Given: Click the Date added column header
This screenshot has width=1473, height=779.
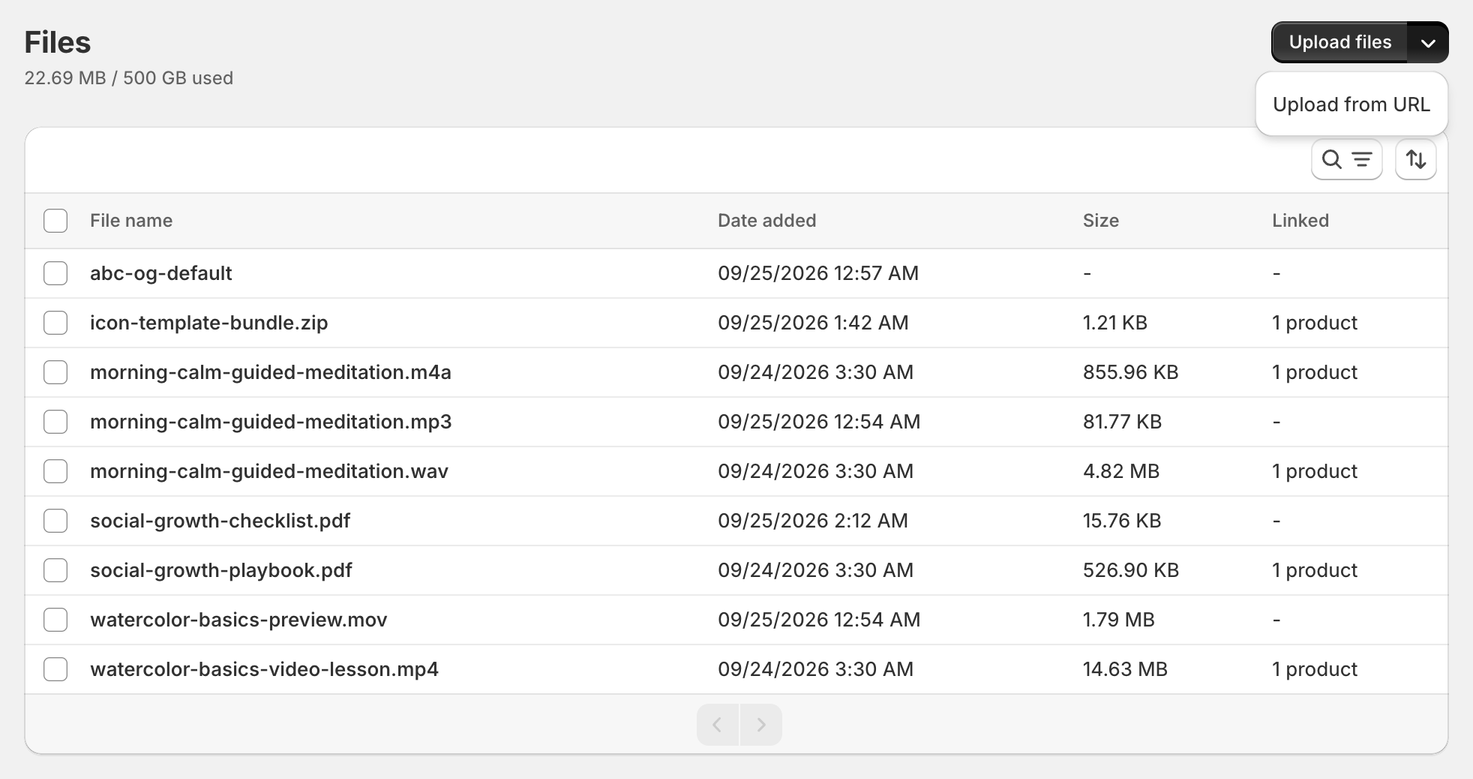Looking at the screenshot, I should [767, 221].
